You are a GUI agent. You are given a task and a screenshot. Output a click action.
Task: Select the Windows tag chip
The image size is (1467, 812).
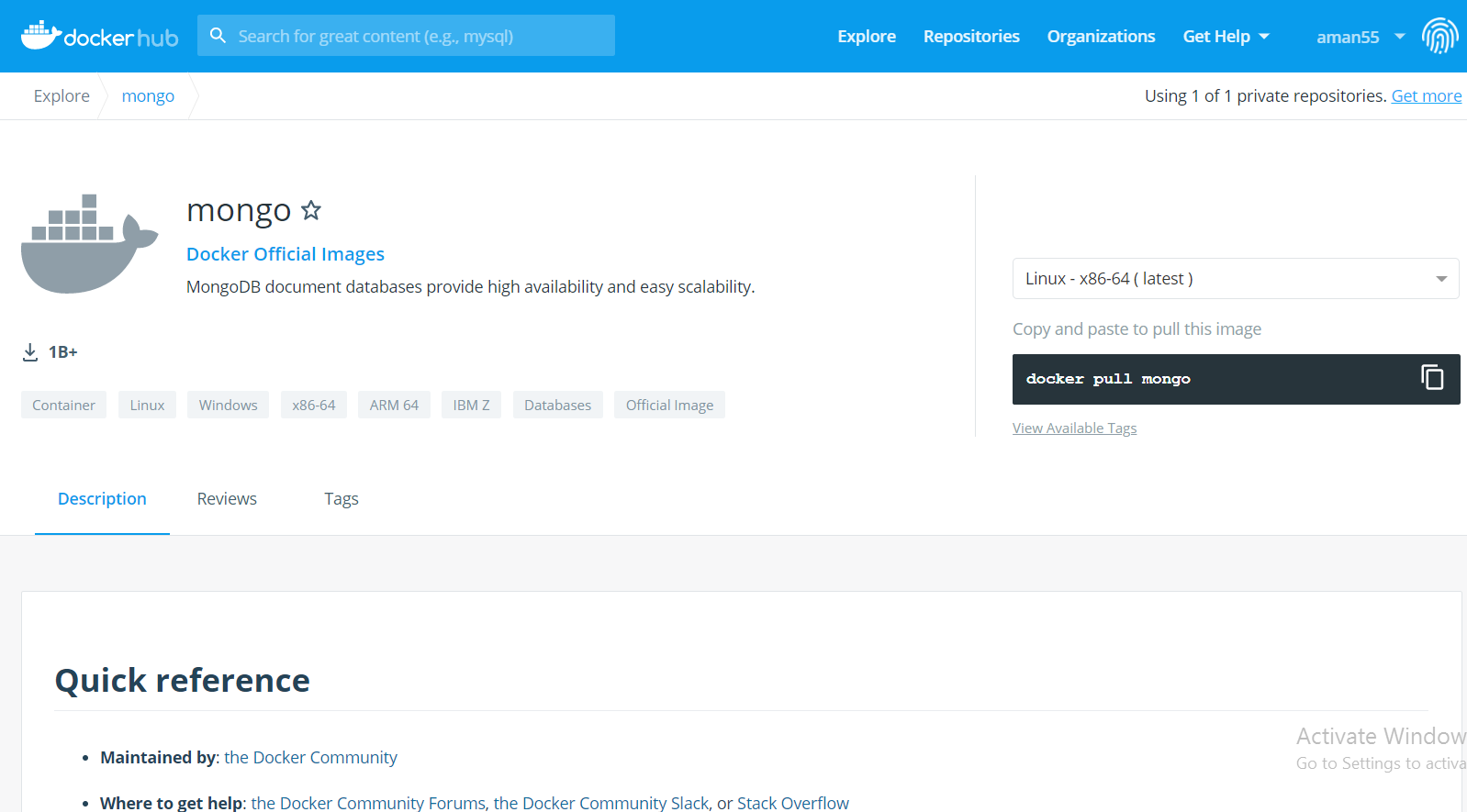[x=229, y=406]
